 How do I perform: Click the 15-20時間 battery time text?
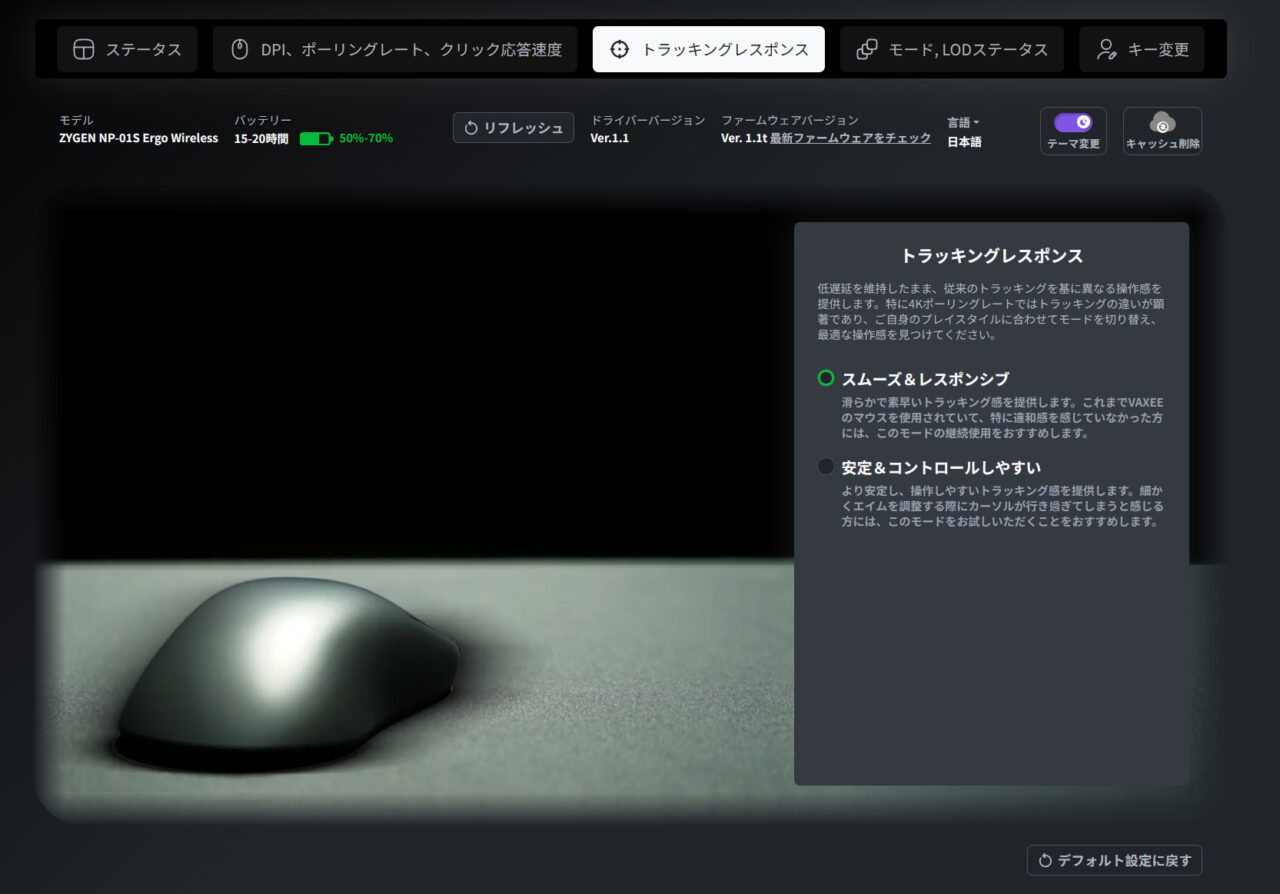coord(261,138)
